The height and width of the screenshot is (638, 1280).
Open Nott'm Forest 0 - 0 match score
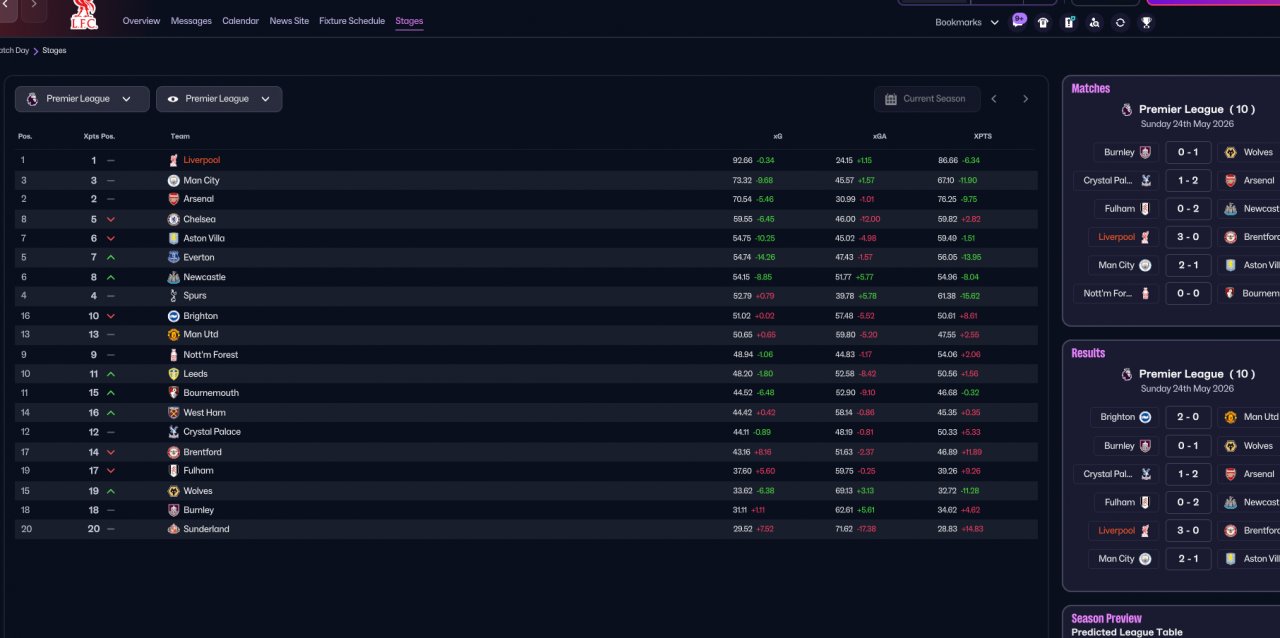click(x=1188, y=293)
